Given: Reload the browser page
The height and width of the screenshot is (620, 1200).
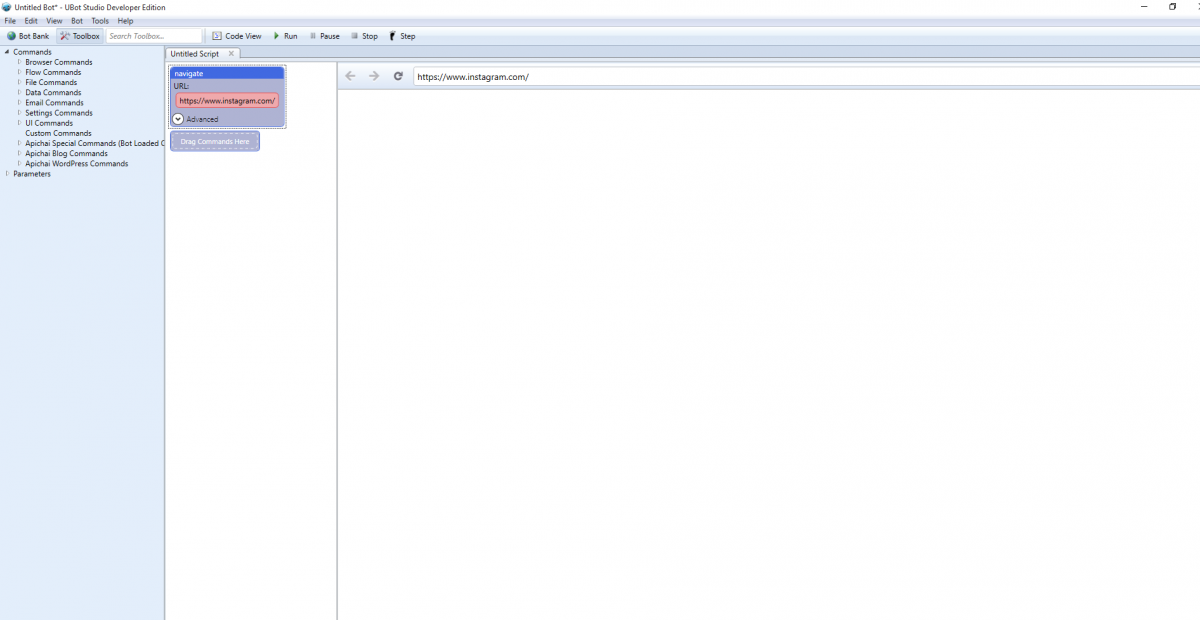Looking at the screenshot, I should [398, 76].
